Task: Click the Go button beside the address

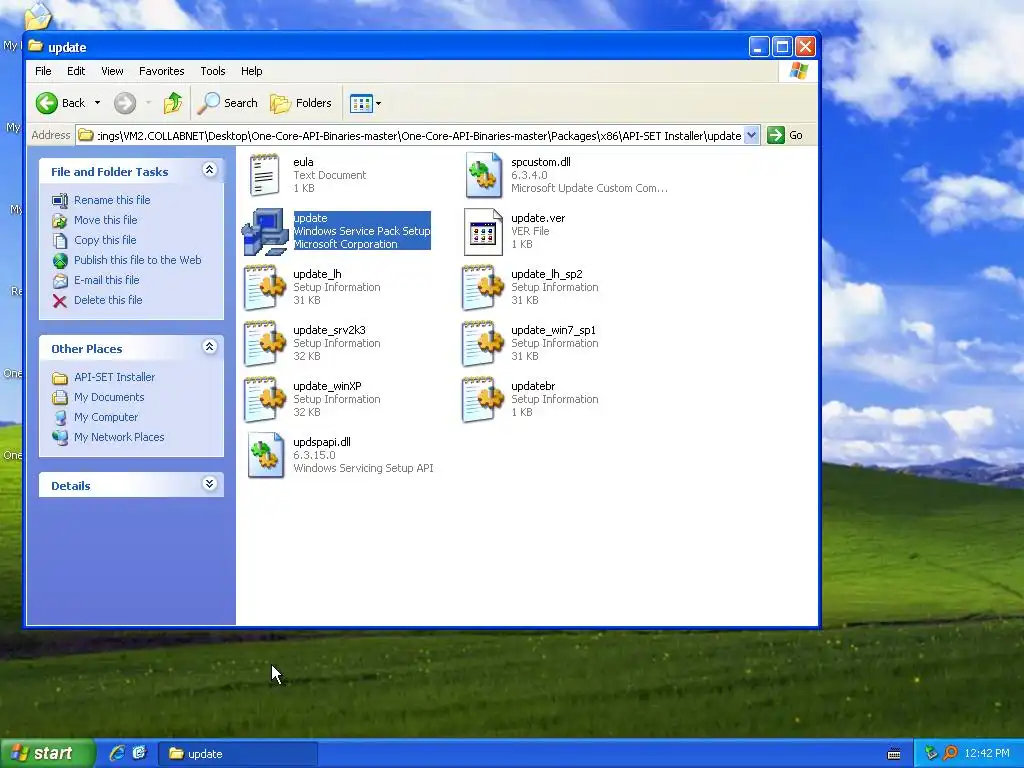Action: [x=786, y=135]
